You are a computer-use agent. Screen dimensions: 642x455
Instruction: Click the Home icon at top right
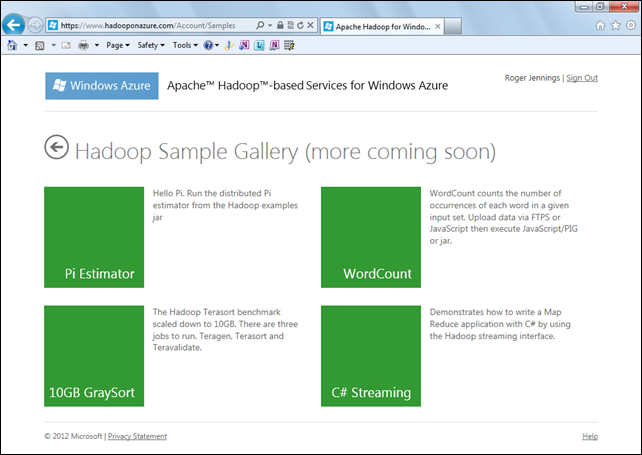(x=600, y=26)
